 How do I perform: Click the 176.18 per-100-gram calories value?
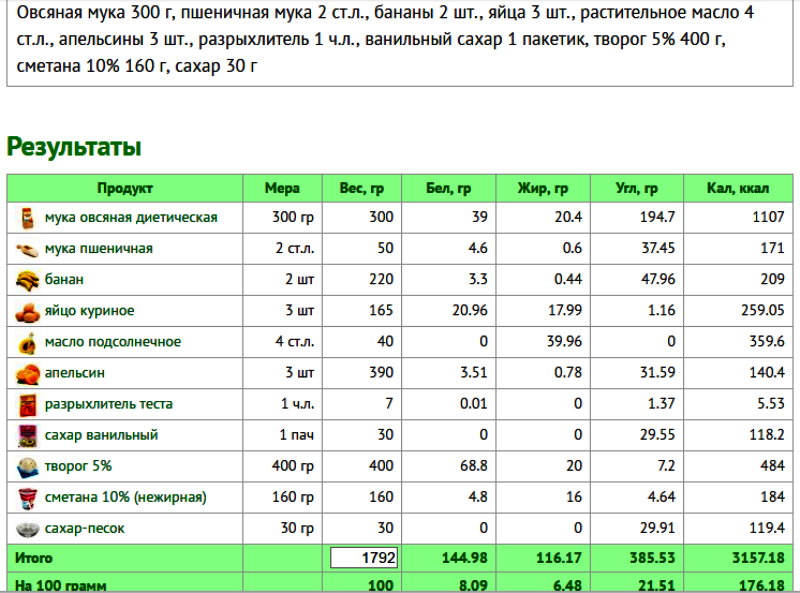(761, 585)
